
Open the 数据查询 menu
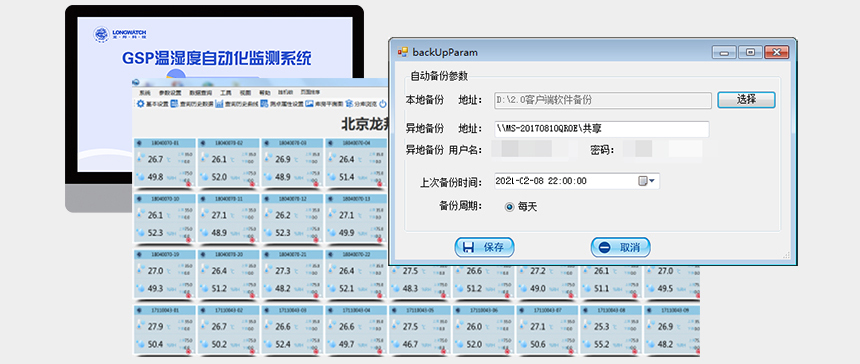point(200,93)
